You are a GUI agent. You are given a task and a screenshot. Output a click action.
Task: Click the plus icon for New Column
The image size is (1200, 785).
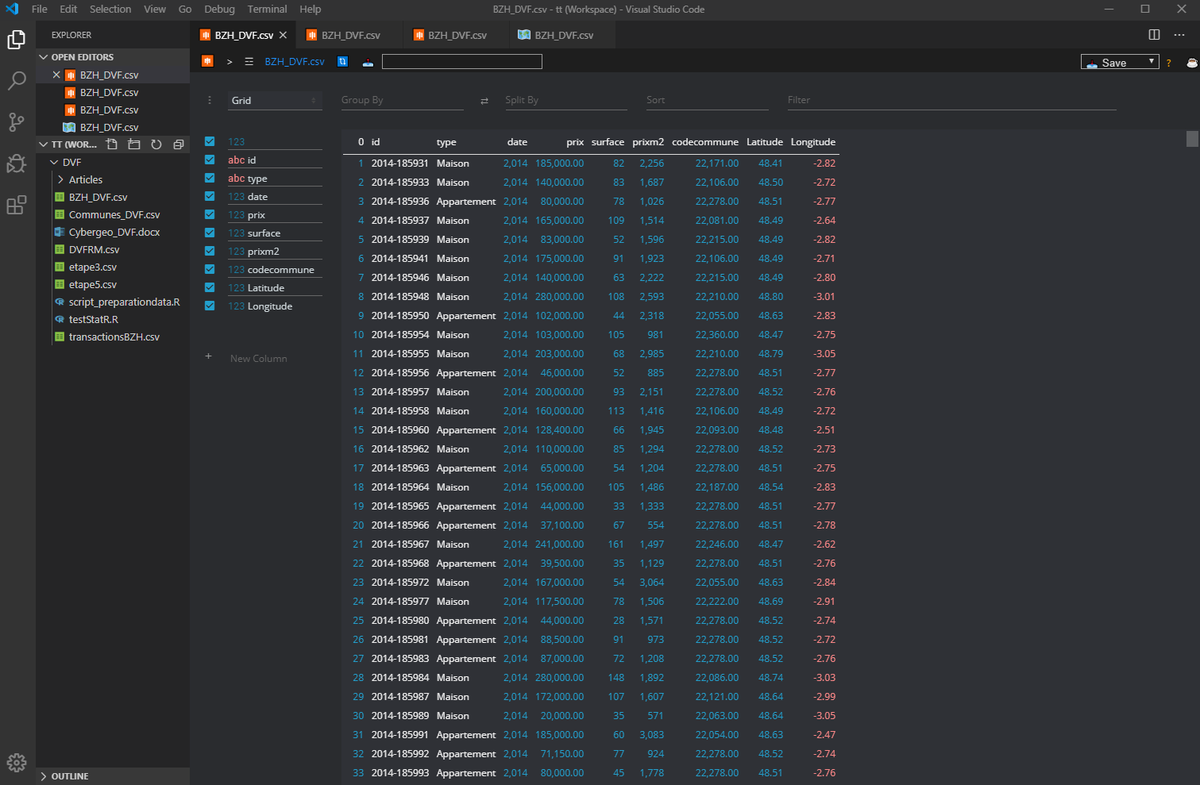point(209,357)
